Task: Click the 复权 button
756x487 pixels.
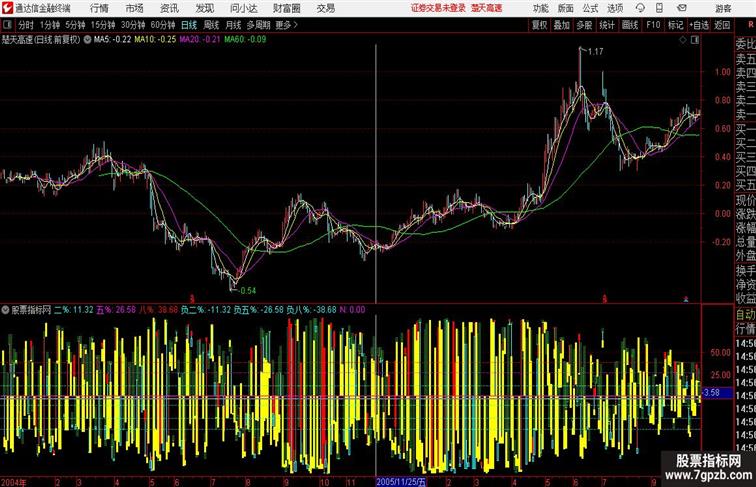Action: (x=539, y=25)
